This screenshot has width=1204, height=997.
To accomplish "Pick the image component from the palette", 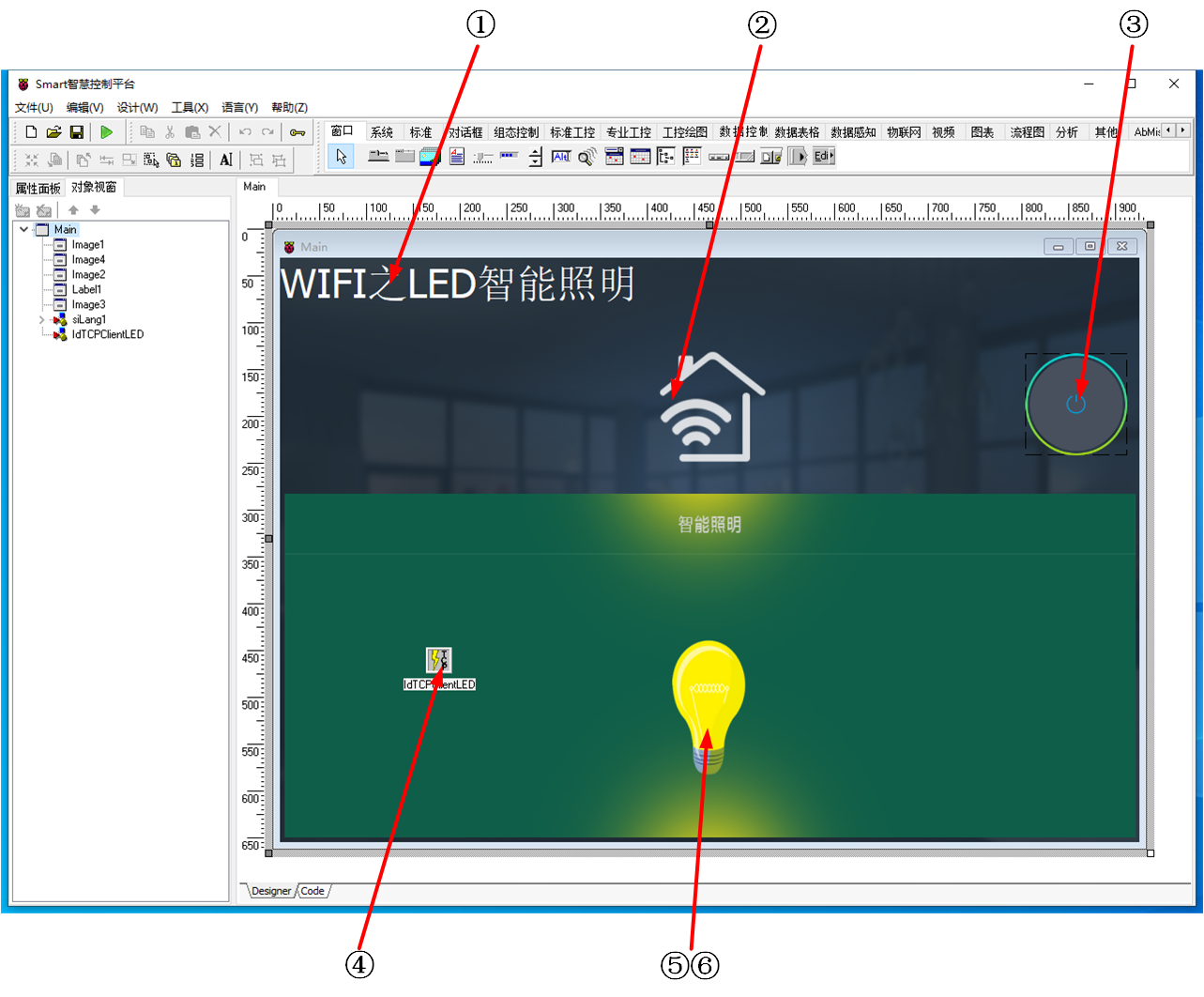I will click(431, 157).
